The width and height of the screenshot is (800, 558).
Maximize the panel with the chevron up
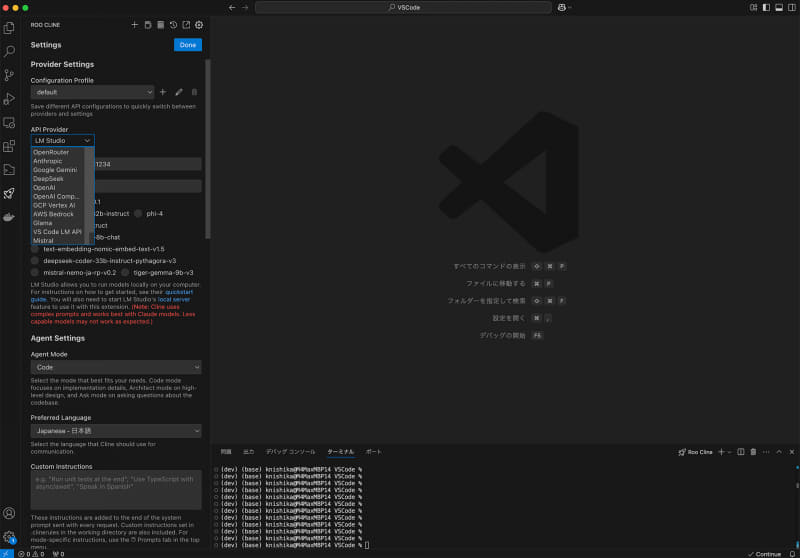tap(779, 452)
